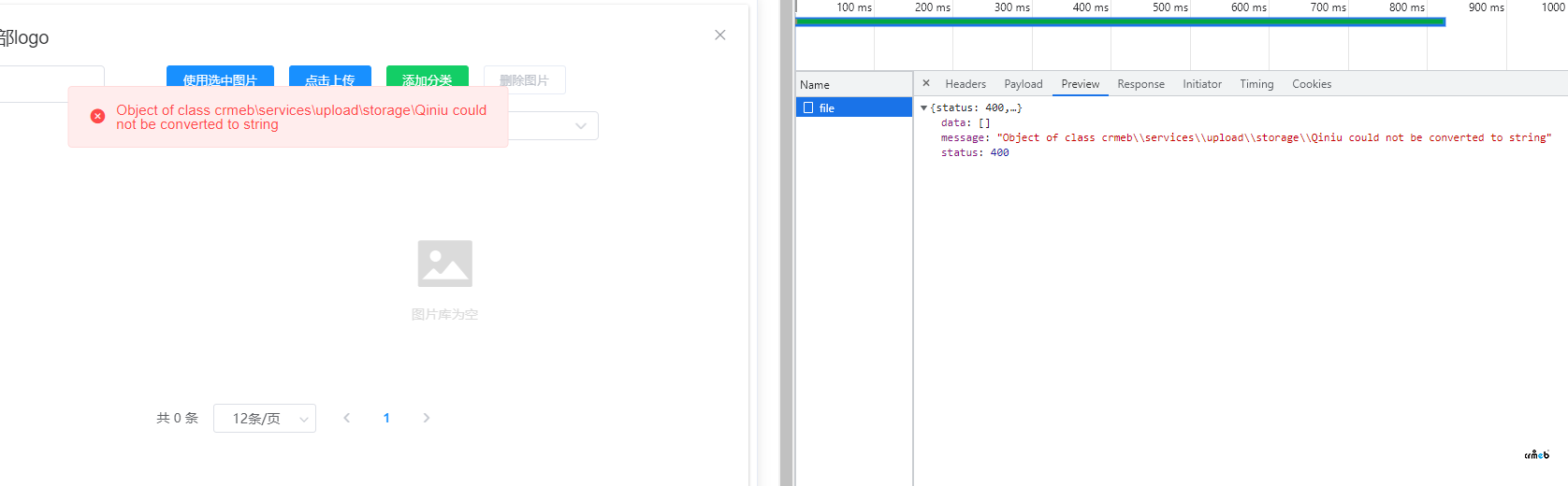Close the logo image dialog
The height and width of the screenshot is (486, 1568).
tap(719, 35)
